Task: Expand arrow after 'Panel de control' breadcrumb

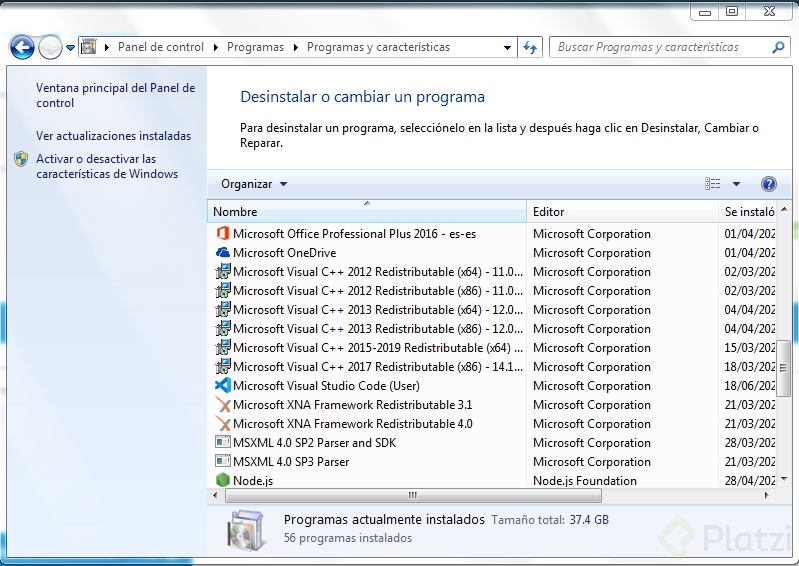Action: [216, 47]
